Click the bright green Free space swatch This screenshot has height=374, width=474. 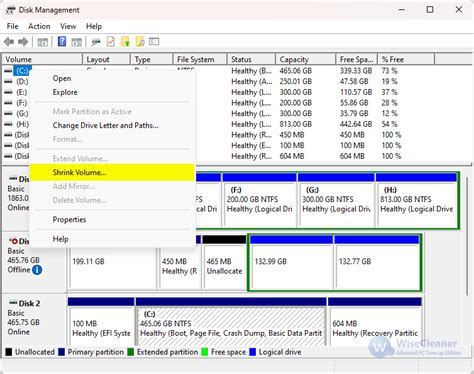pyautogui.click(x=204, y=352)
